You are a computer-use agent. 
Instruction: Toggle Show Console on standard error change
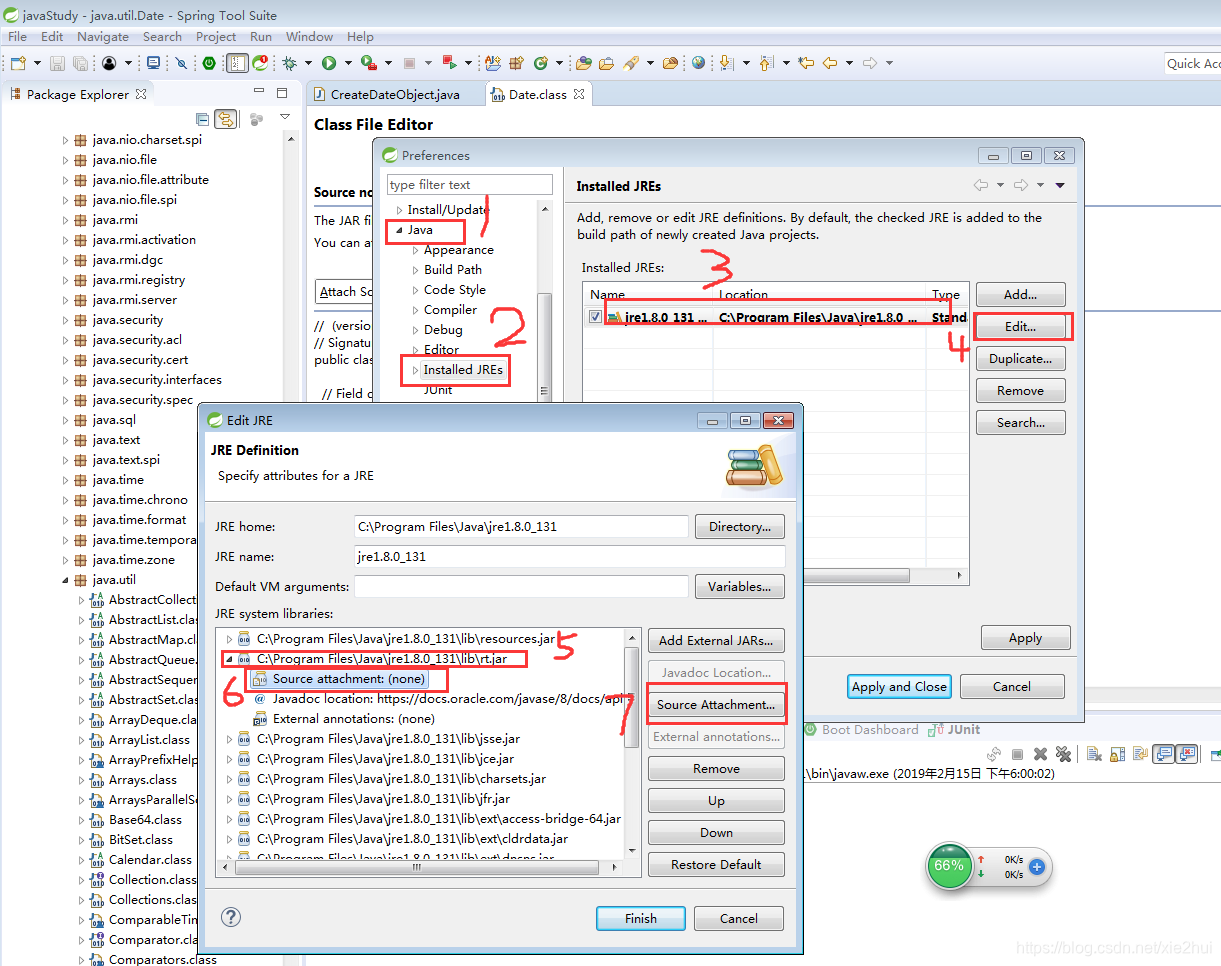click(x=1187, y=754)
